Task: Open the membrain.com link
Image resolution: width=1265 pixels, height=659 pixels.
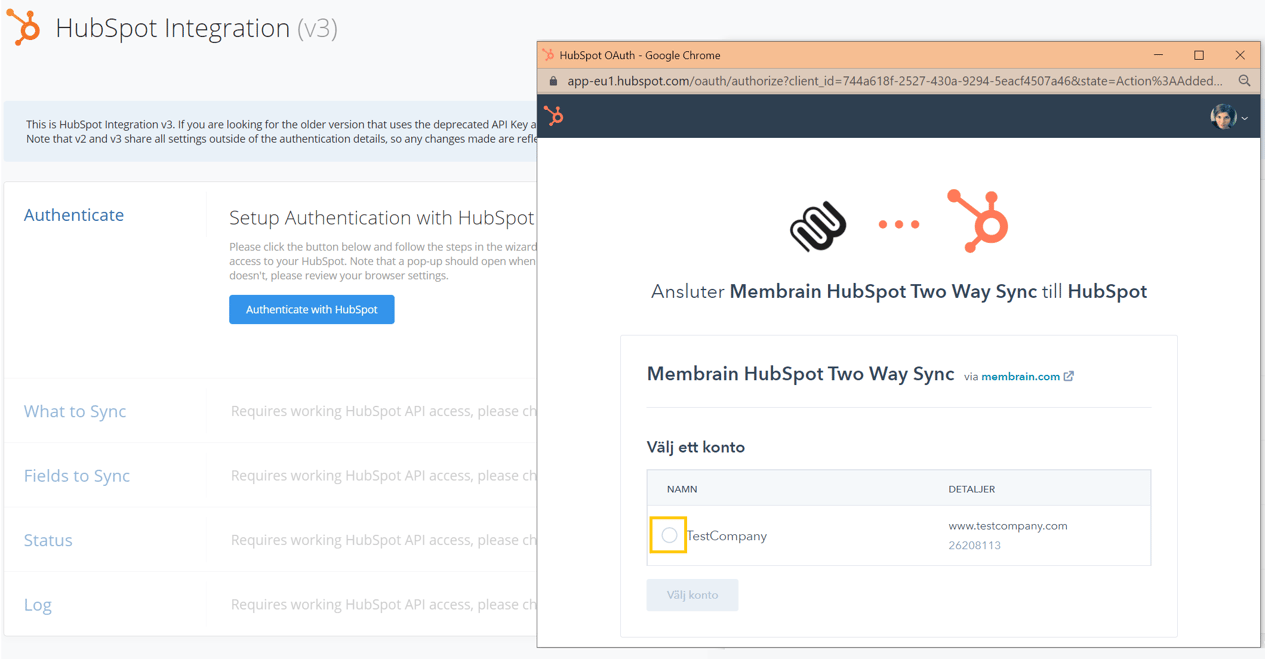Action: tap(1020, 377)
